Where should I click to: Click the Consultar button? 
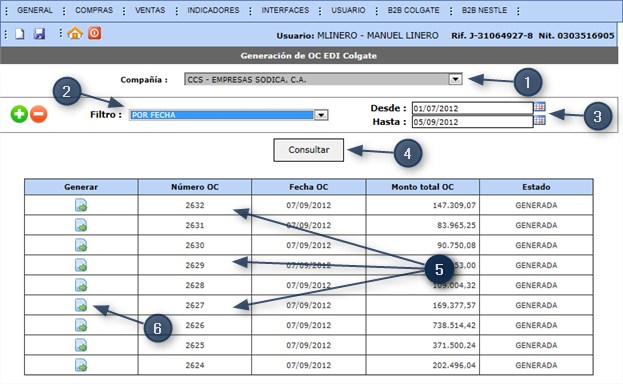pos(309,150)
